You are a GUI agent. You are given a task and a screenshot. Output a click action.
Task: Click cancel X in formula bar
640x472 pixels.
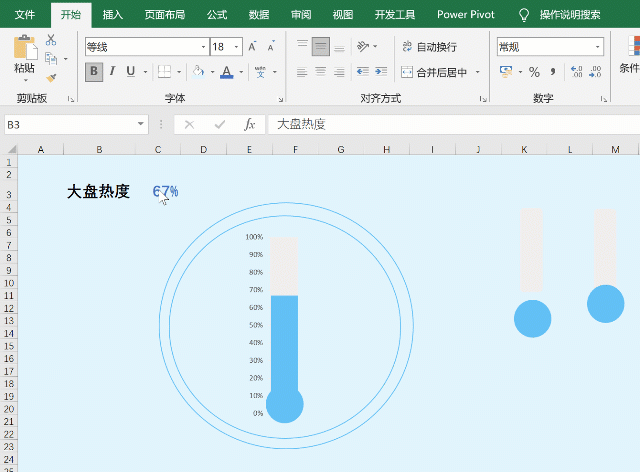[x=189, y=124]
